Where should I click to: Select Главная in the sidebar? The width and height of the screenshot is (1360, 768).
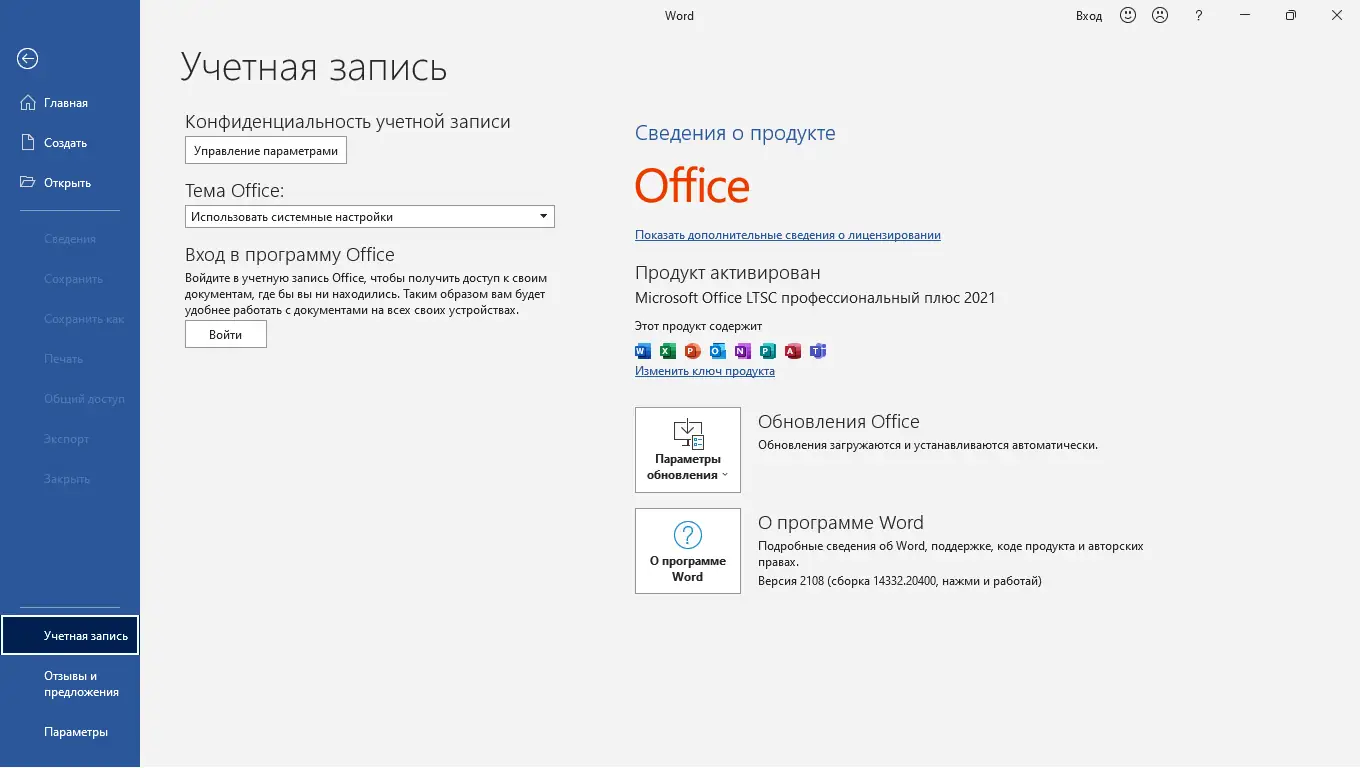[x=66, y=102]
